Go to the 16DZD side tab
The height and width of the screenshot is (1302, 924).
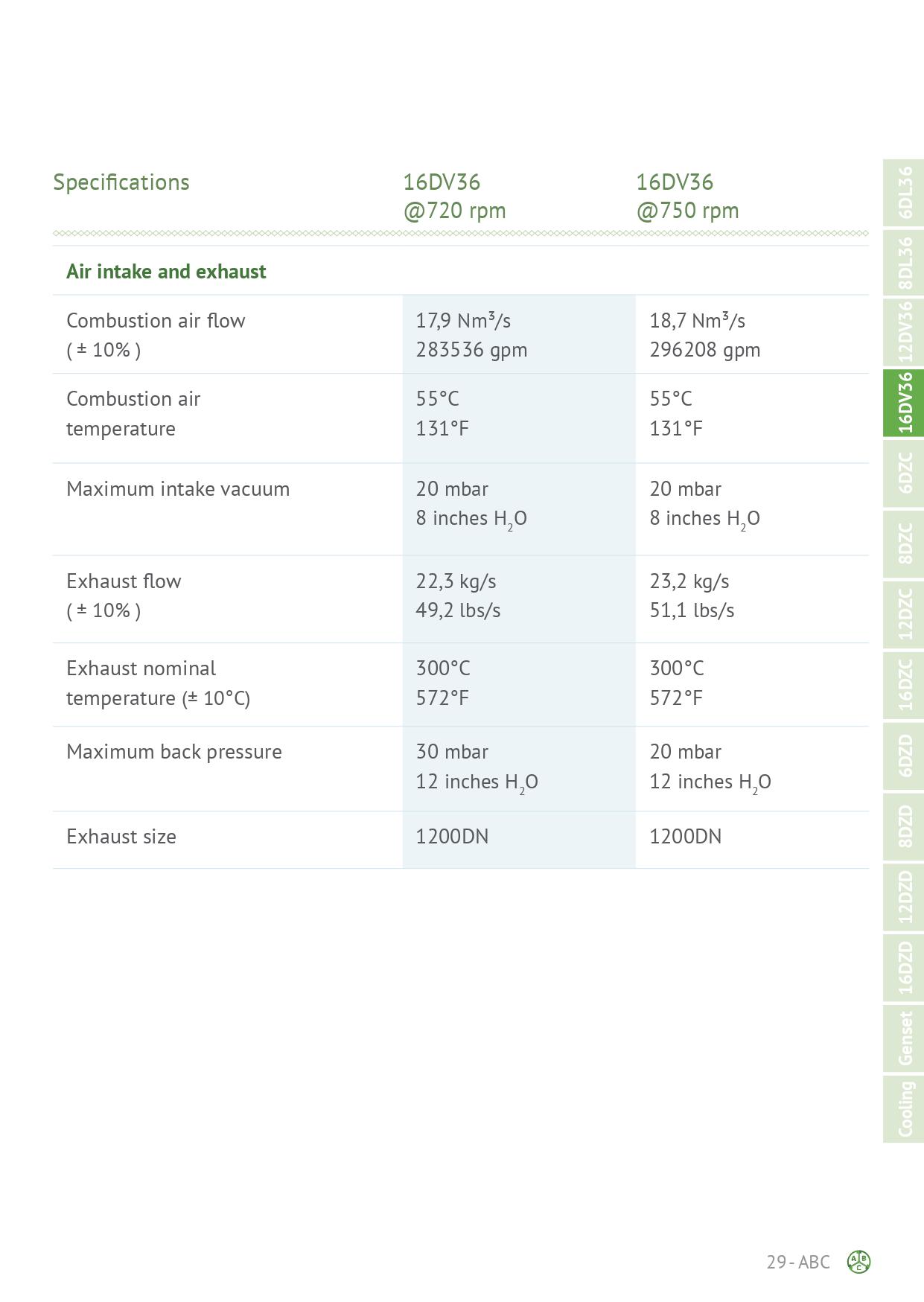tap(904, 968)
